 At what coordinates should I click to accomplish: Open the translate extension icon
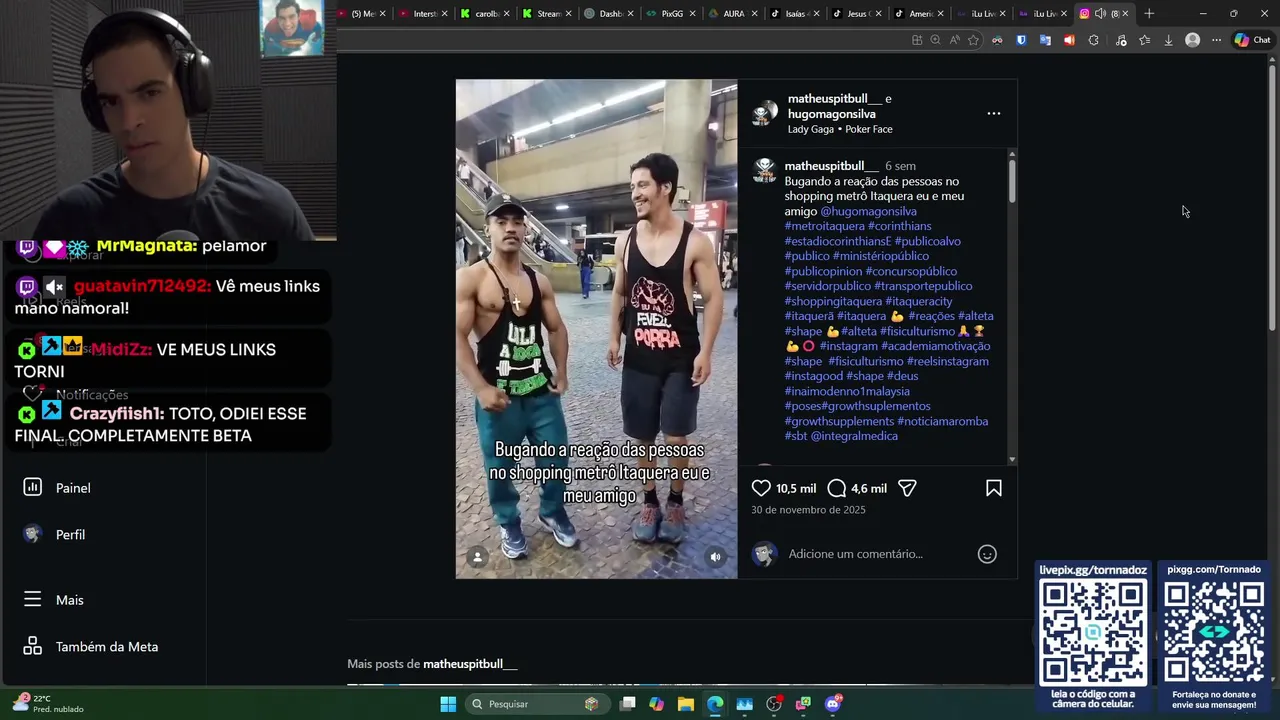coord(1045,40)
